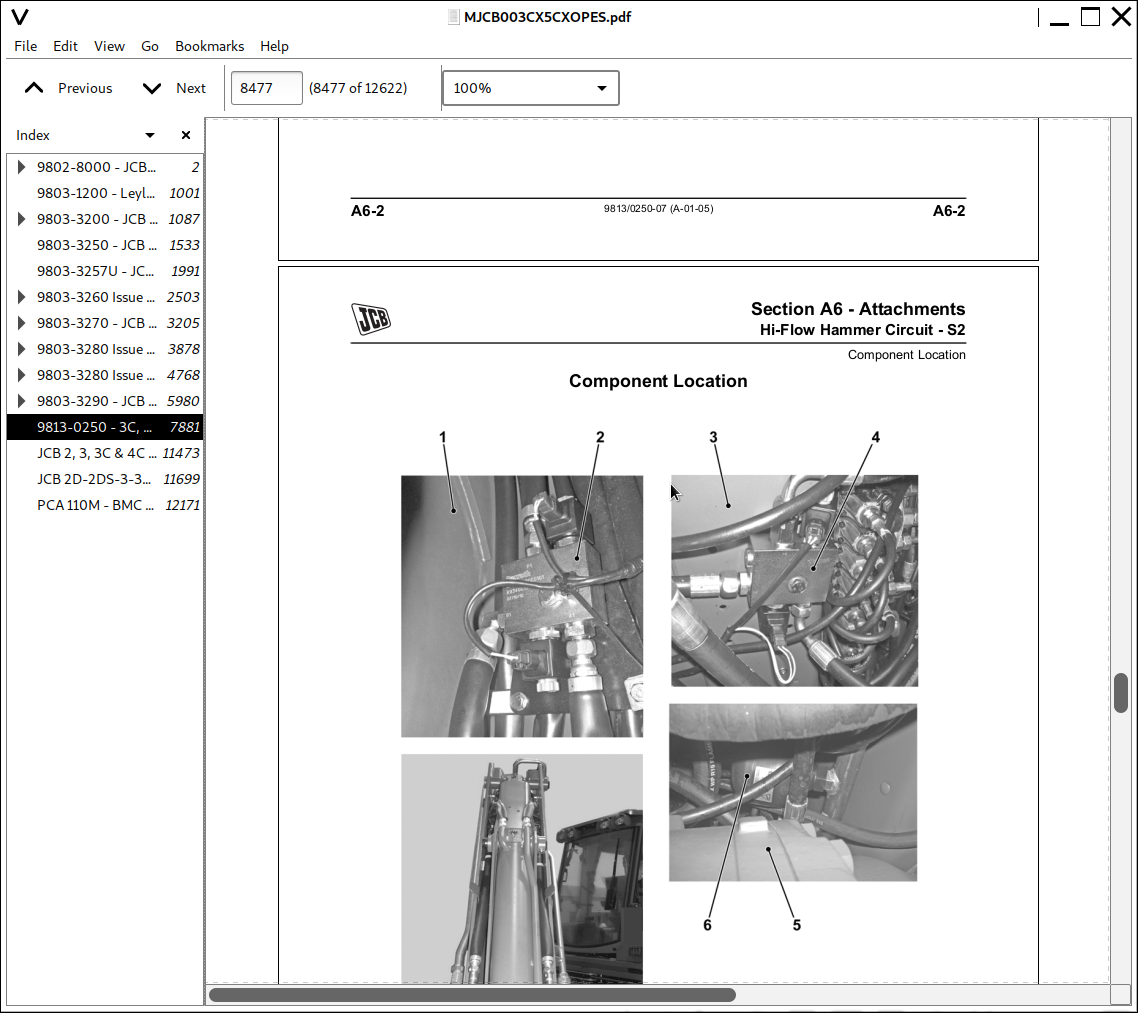1138x1013 pixels.
Task: Click the Previous page up-arrow icon
Action: click(x=34, y=88)
